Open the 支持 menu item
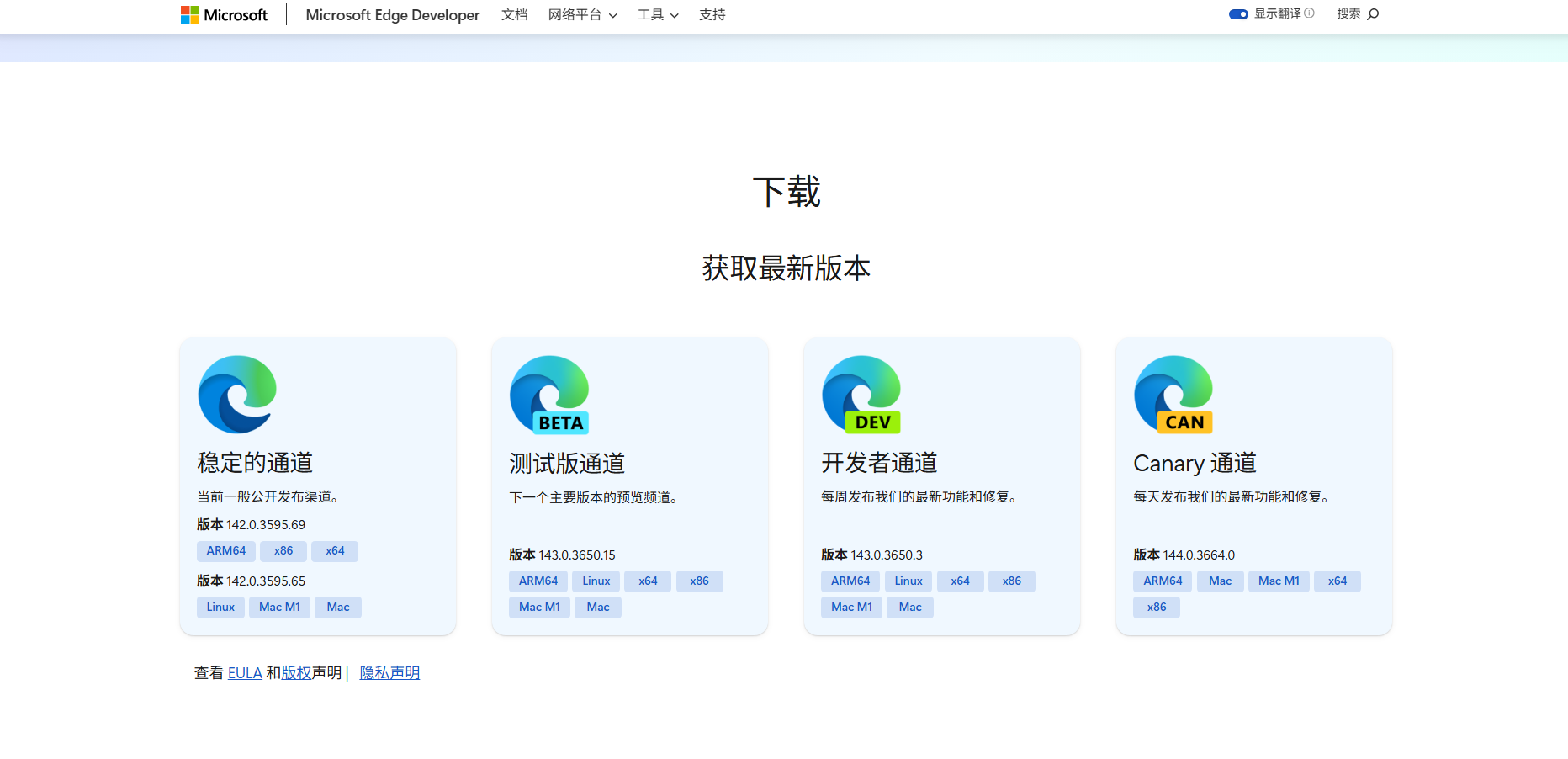 (712, 15)
